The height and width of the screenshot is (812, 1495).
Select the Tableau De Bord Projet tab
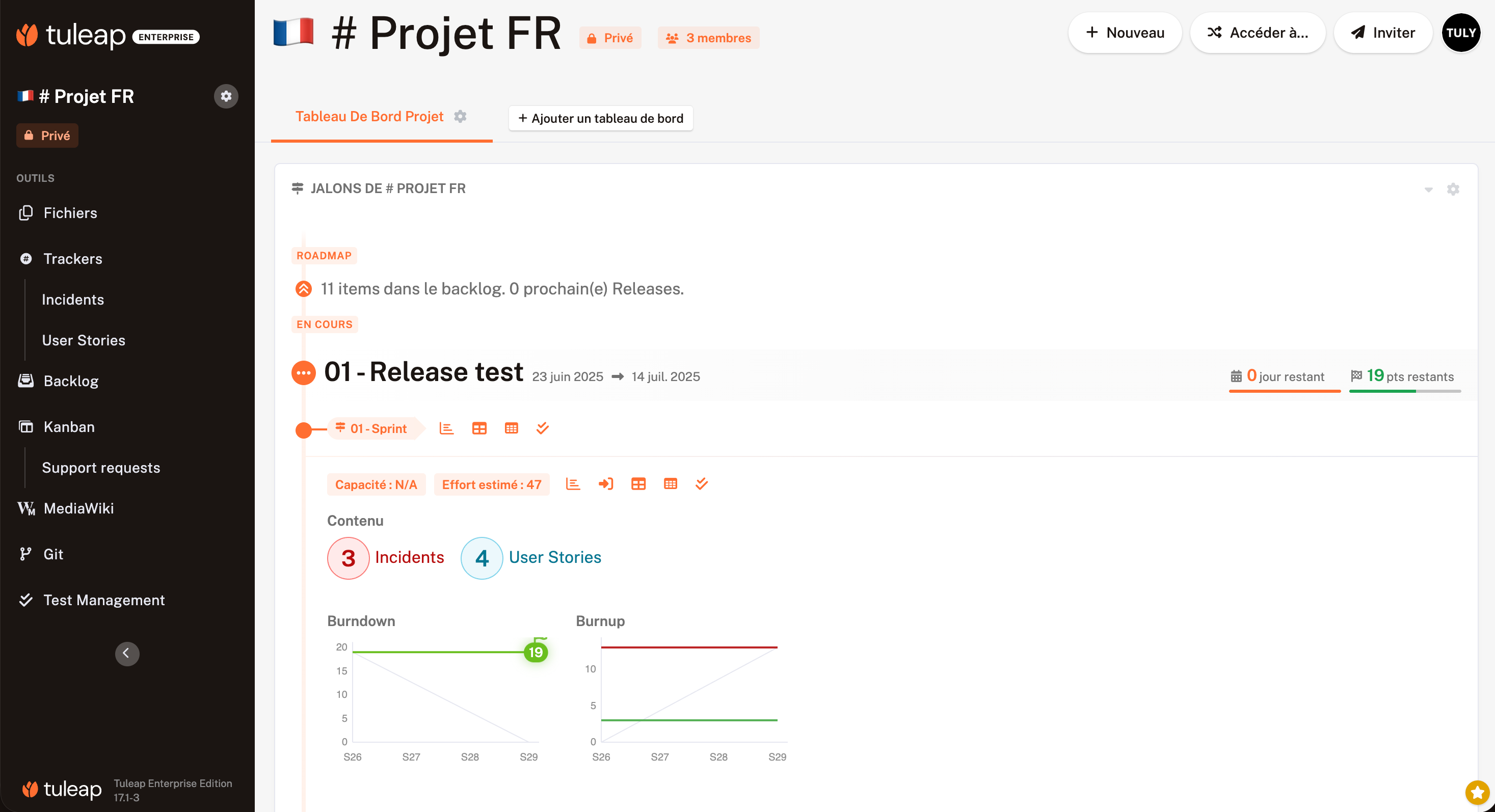tap(369, 117)
